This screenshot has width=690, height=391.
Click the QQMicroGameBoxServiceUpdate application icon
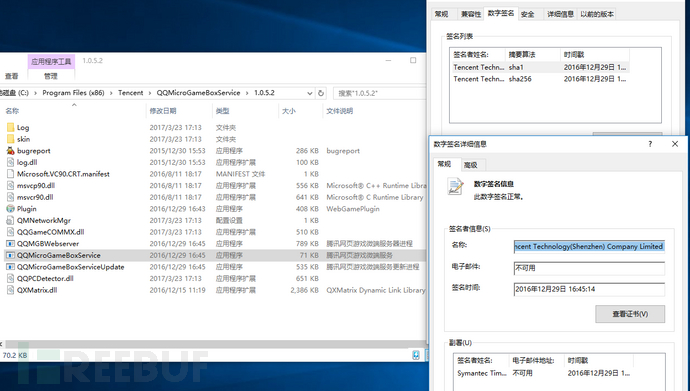tap(11, 267)
